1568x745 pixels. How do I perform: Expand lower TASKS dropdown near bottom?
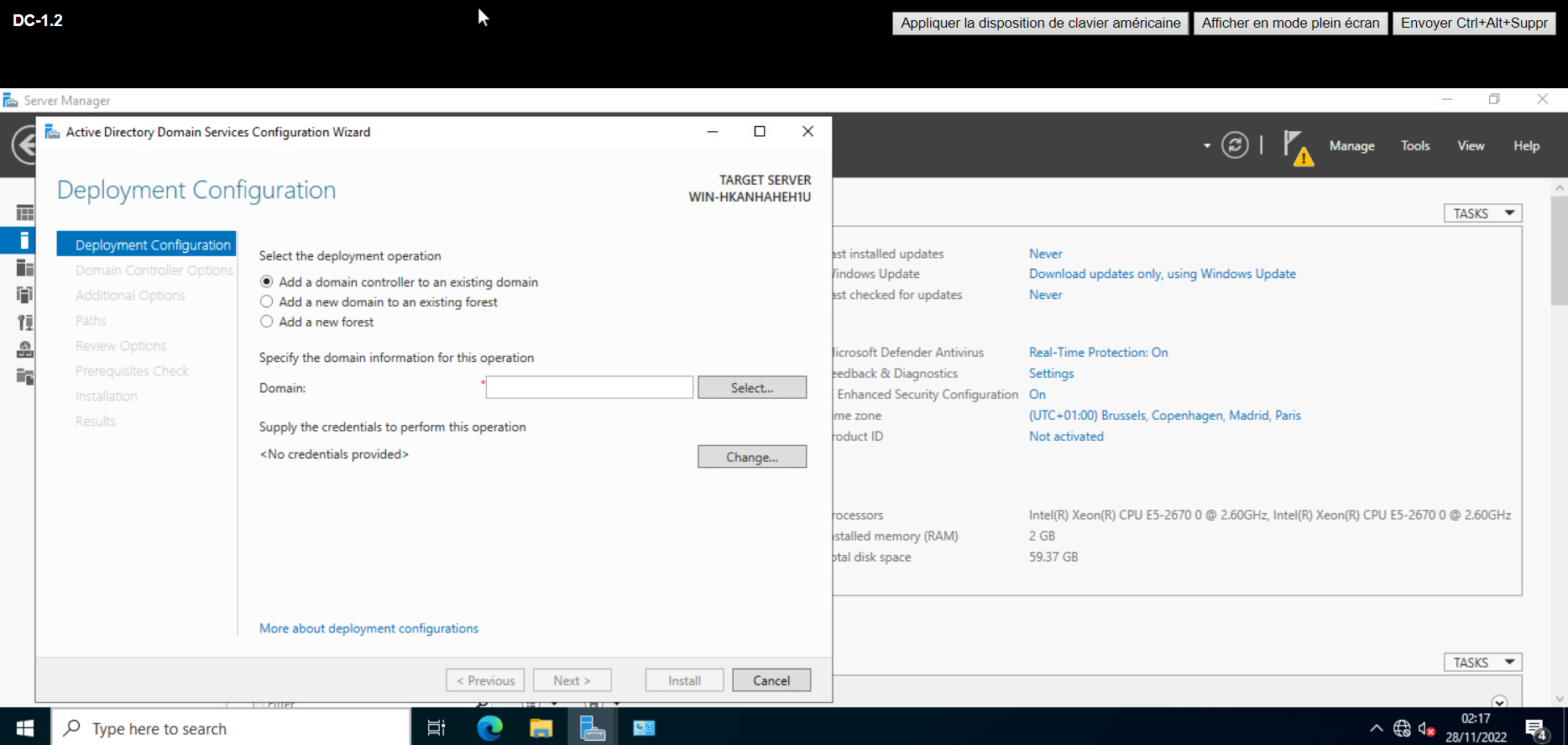[1482, 663]
